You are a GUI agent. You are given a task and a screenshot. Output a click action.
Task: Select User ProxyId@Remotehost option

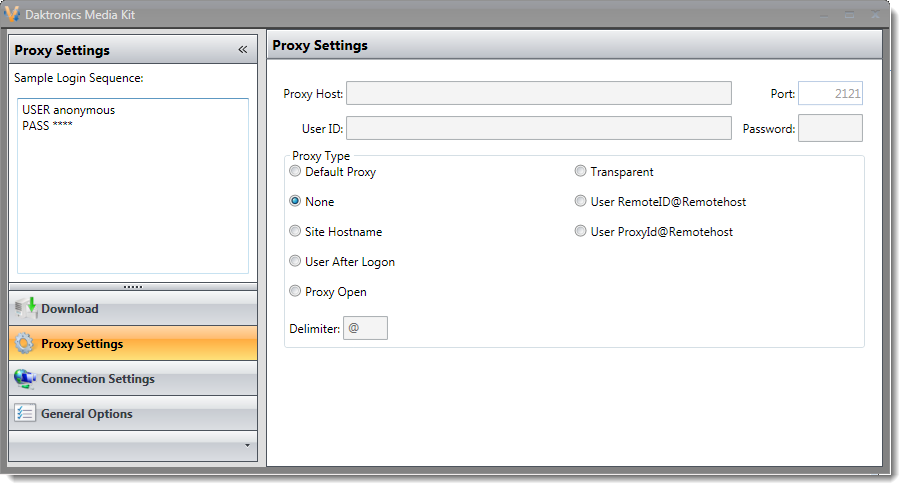(580, 232)
